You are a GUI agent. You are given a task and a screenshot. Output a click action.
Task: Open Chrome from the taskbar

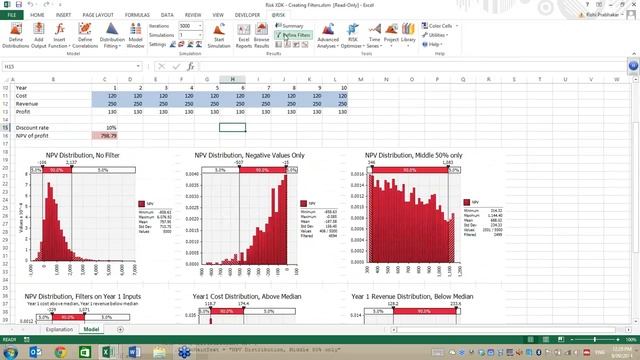click(x=60, y=351)
